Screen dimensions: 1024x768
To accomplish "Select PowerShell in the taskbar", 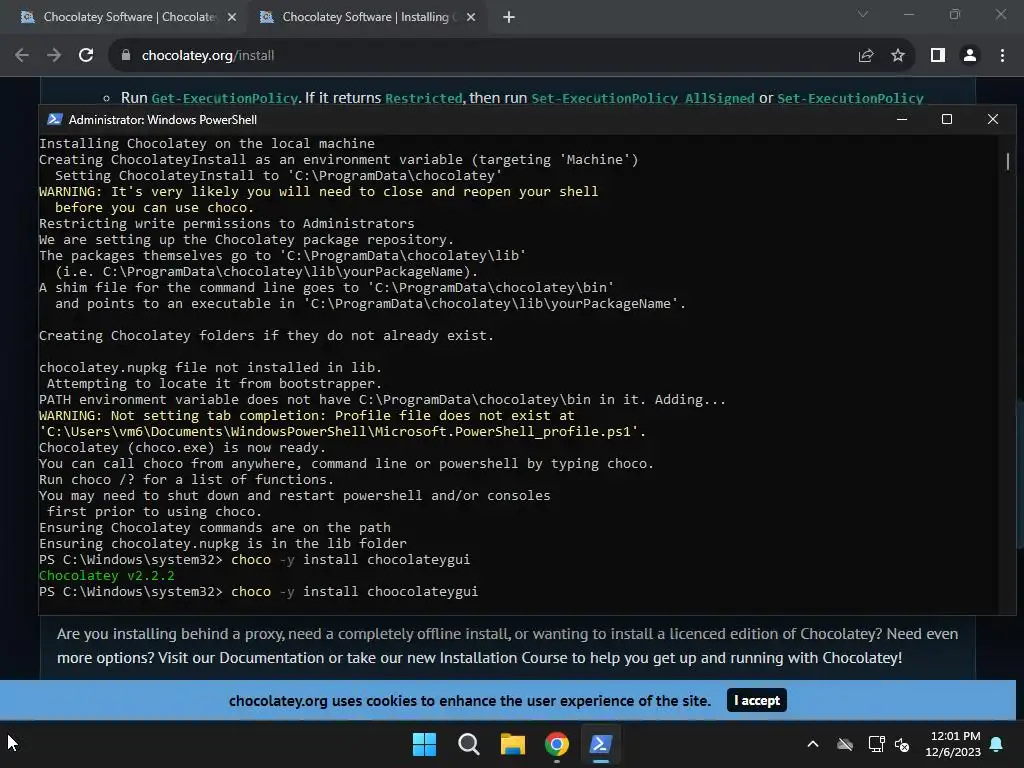I will point(600,744).
